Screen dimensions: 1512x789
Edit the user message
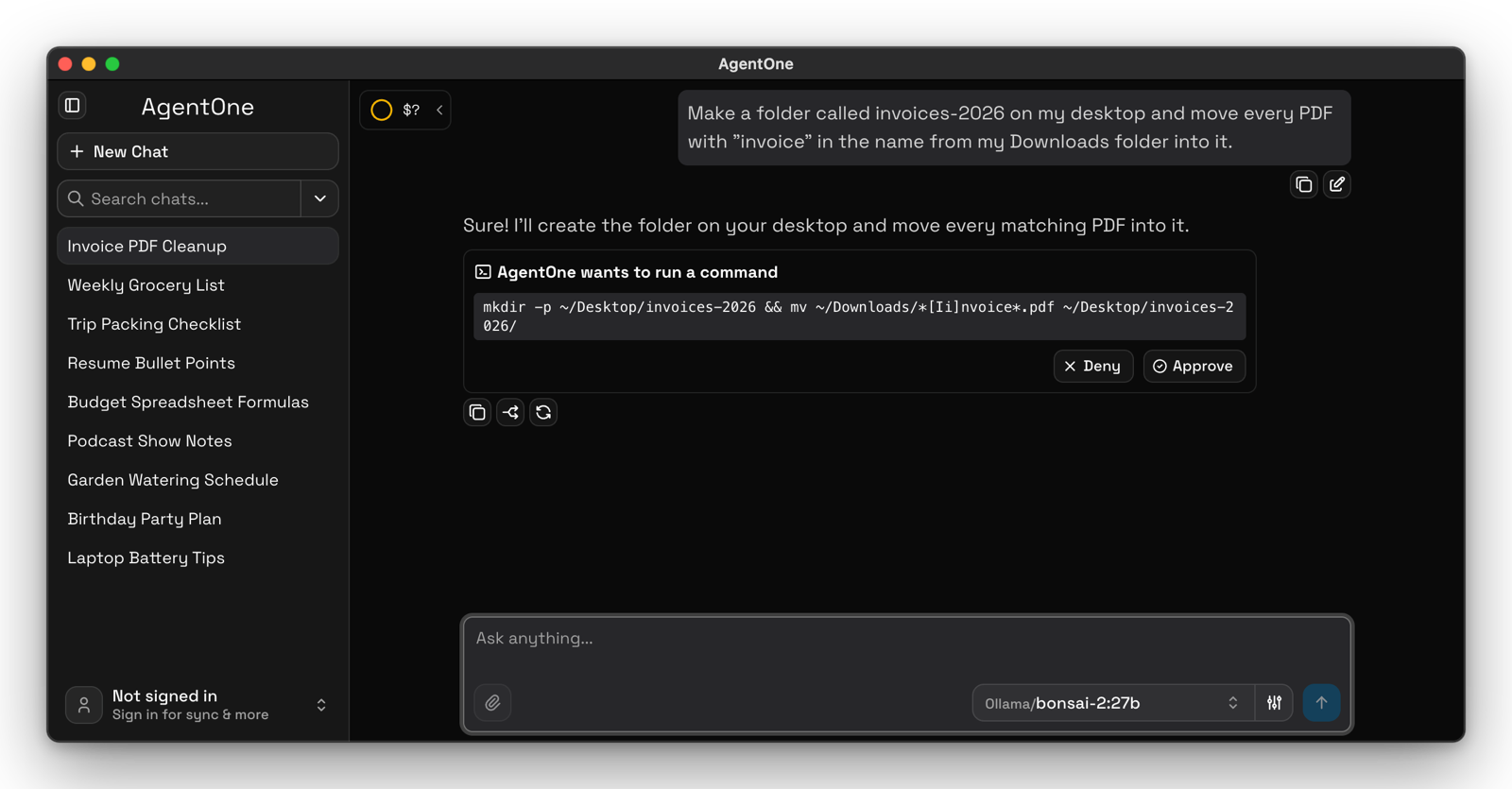point(1336,184)
